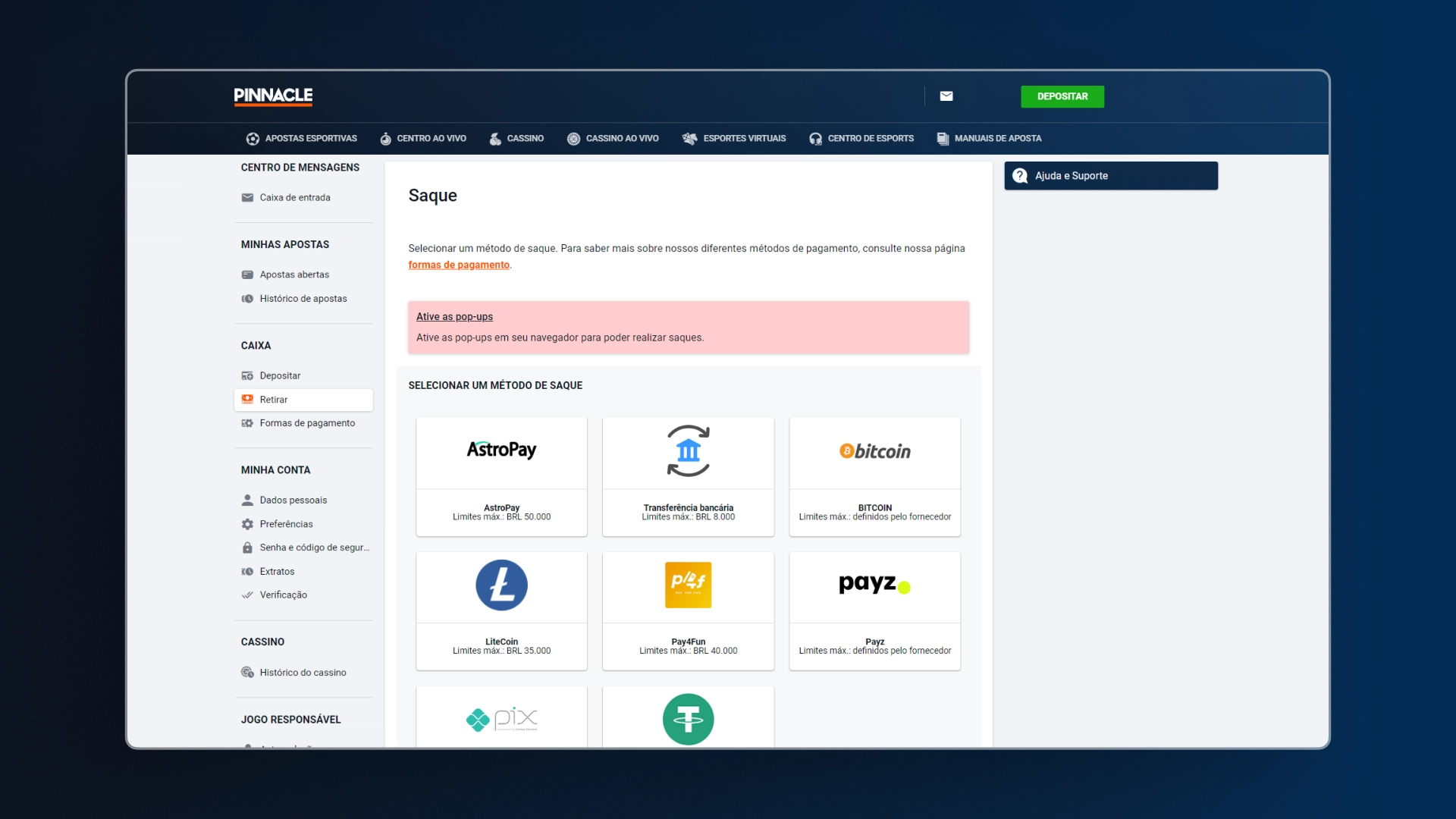This screenshot has width=1456, height=819.
Task: Open Apostas Esportivas menu item
Action: (x=301, y=139)
